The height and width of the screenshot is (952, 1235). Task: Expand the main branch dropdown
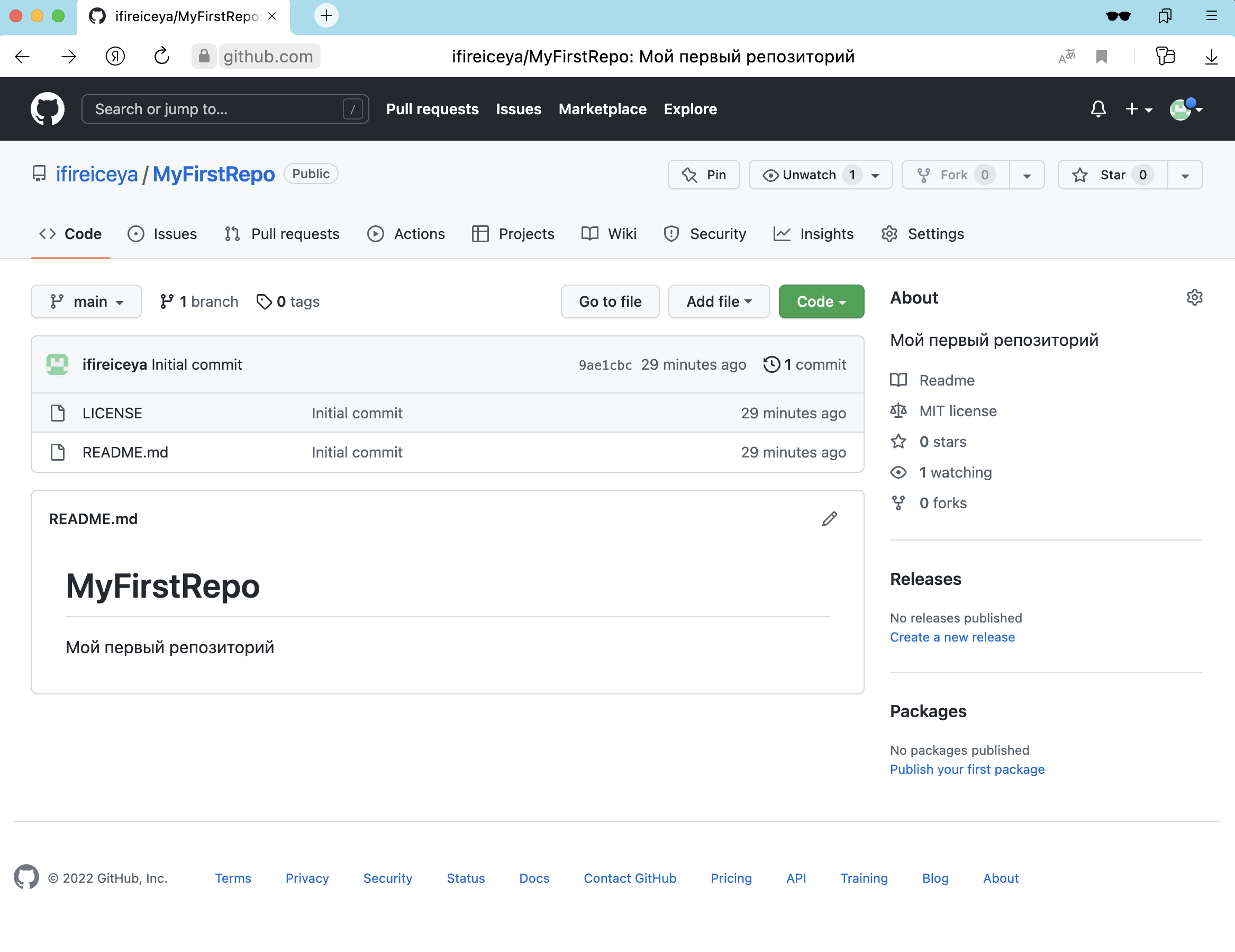coord(86,301)
